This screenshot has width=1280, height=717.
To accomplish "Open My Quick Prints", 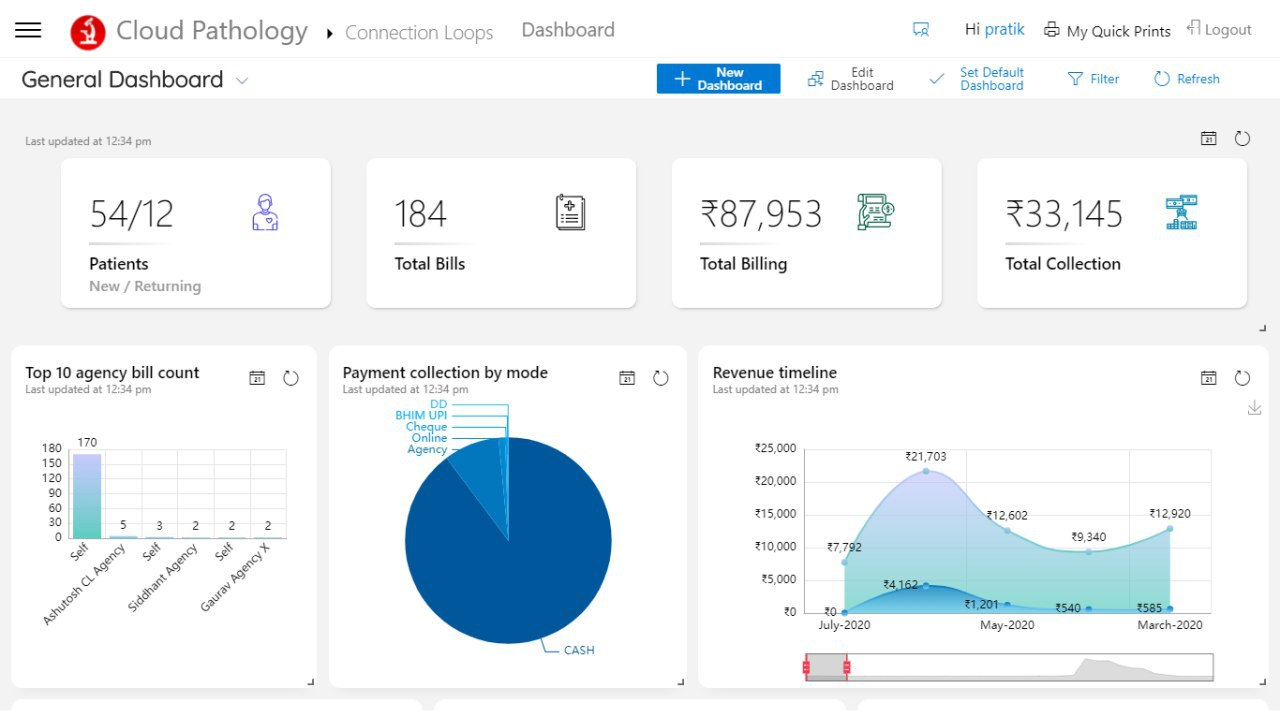I will pyautogui.click(x=1107, y=31).
